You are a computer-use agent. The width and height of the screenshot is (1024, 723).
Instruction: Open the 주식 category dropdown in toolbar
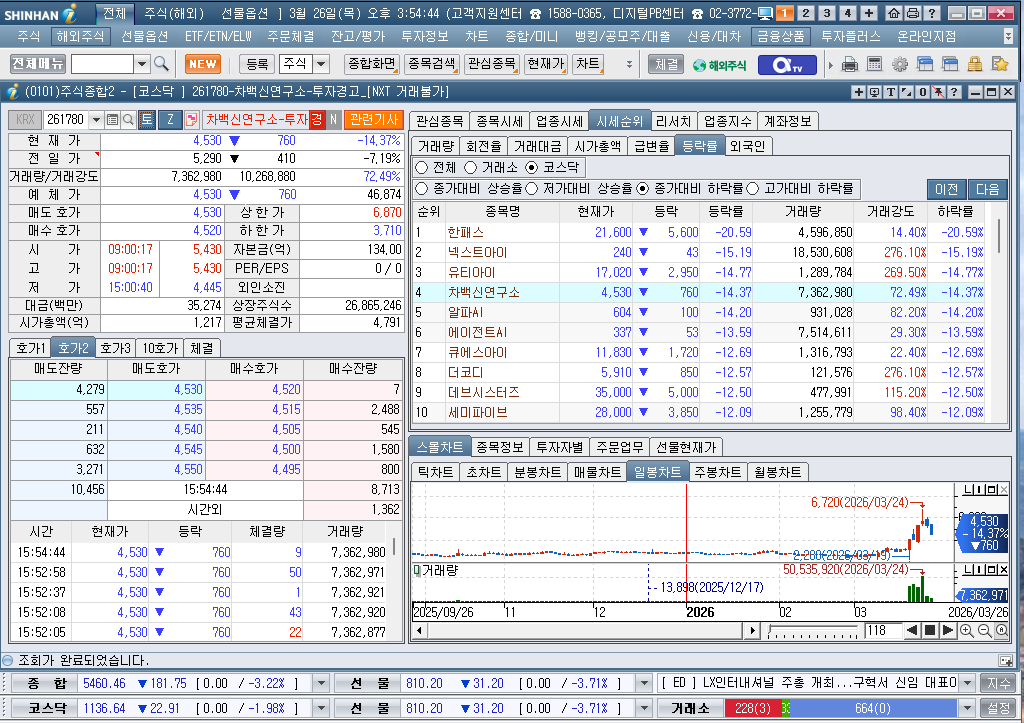tap(321, 64)
